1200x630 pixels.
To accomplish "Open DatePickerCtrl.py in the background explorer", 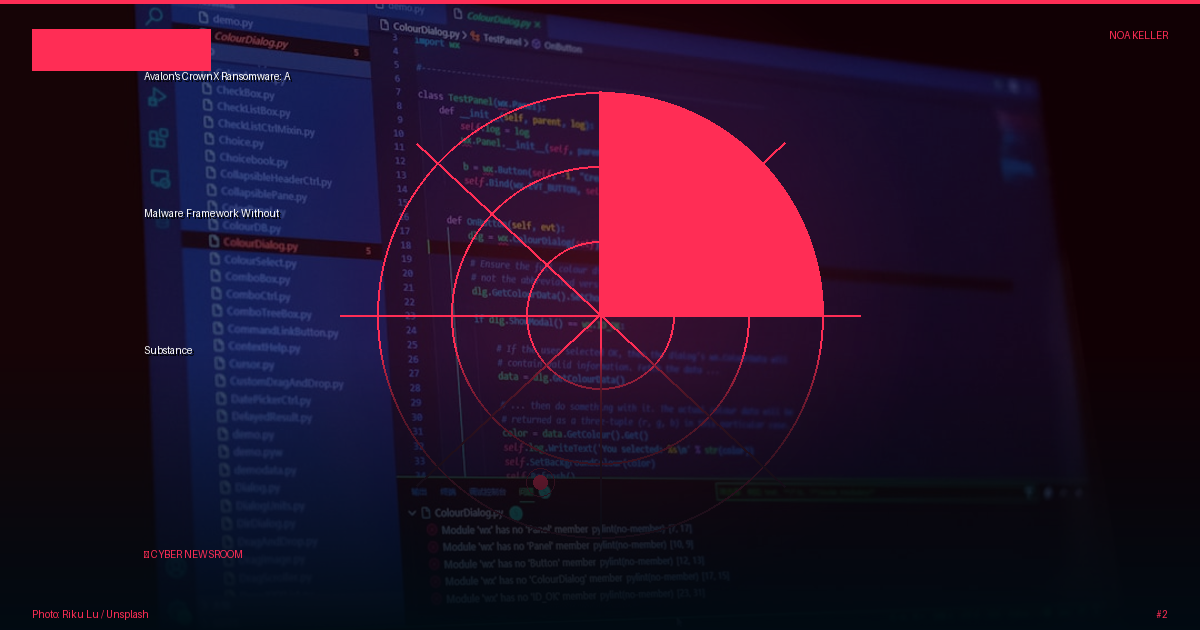I will pyautogui.click(x=264, y=399).
